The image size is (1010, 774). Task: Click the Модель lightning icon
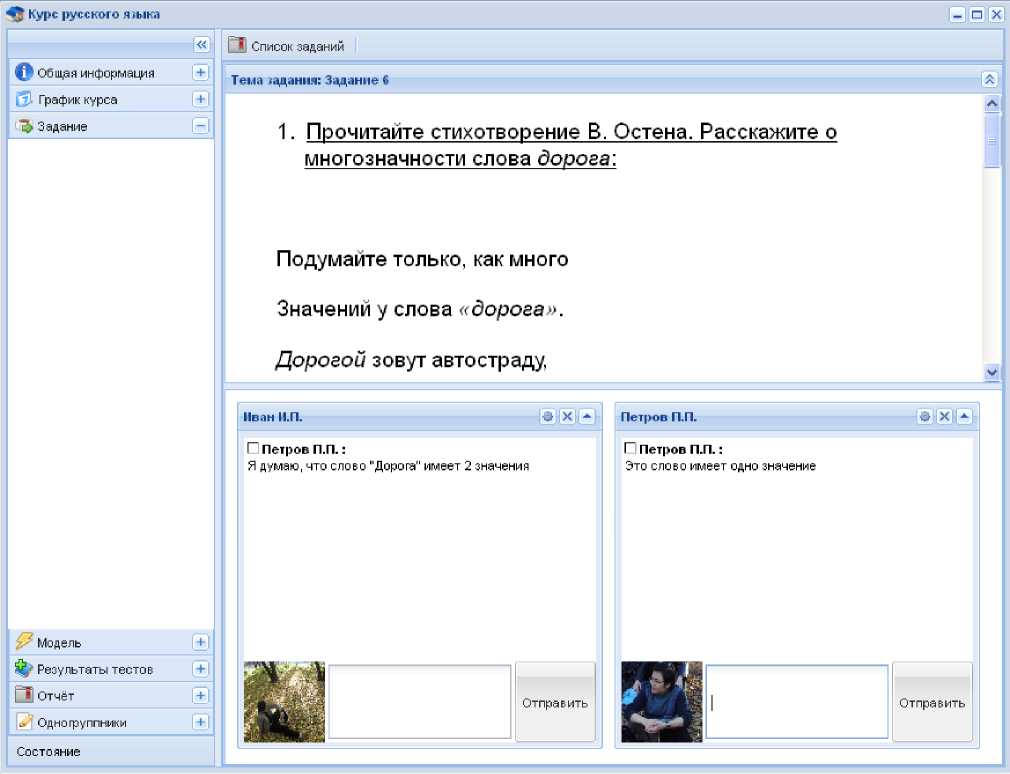[25, 642]
